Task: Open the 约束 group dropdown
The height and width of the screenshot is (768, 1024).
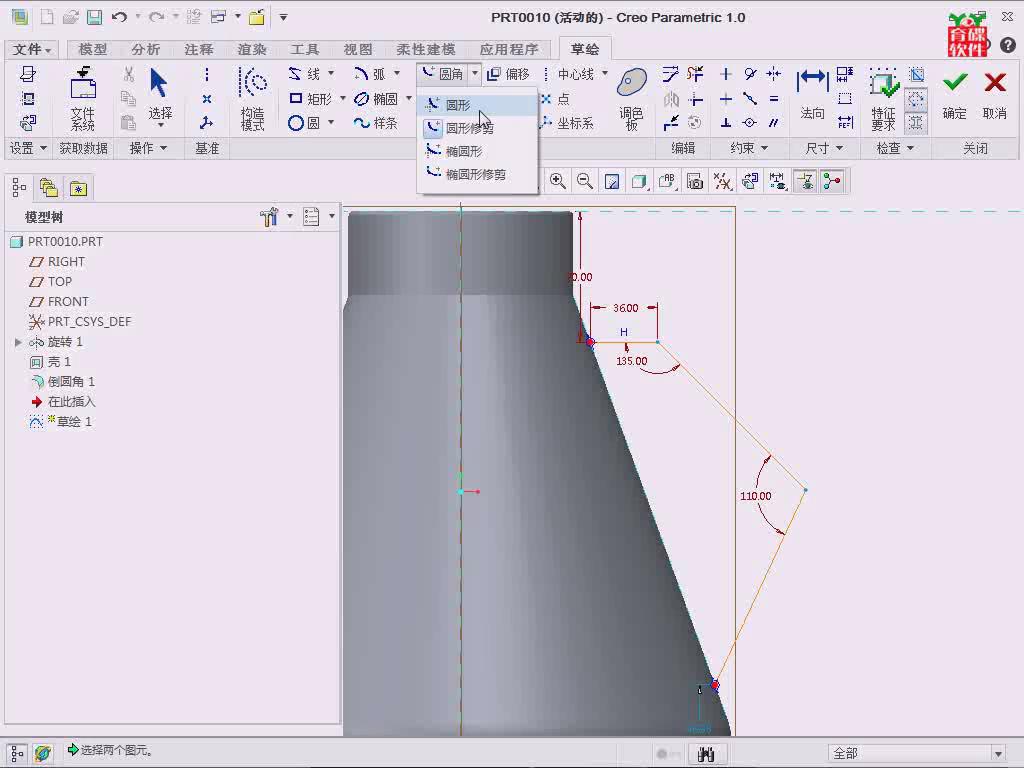Action: click(748, 148)
